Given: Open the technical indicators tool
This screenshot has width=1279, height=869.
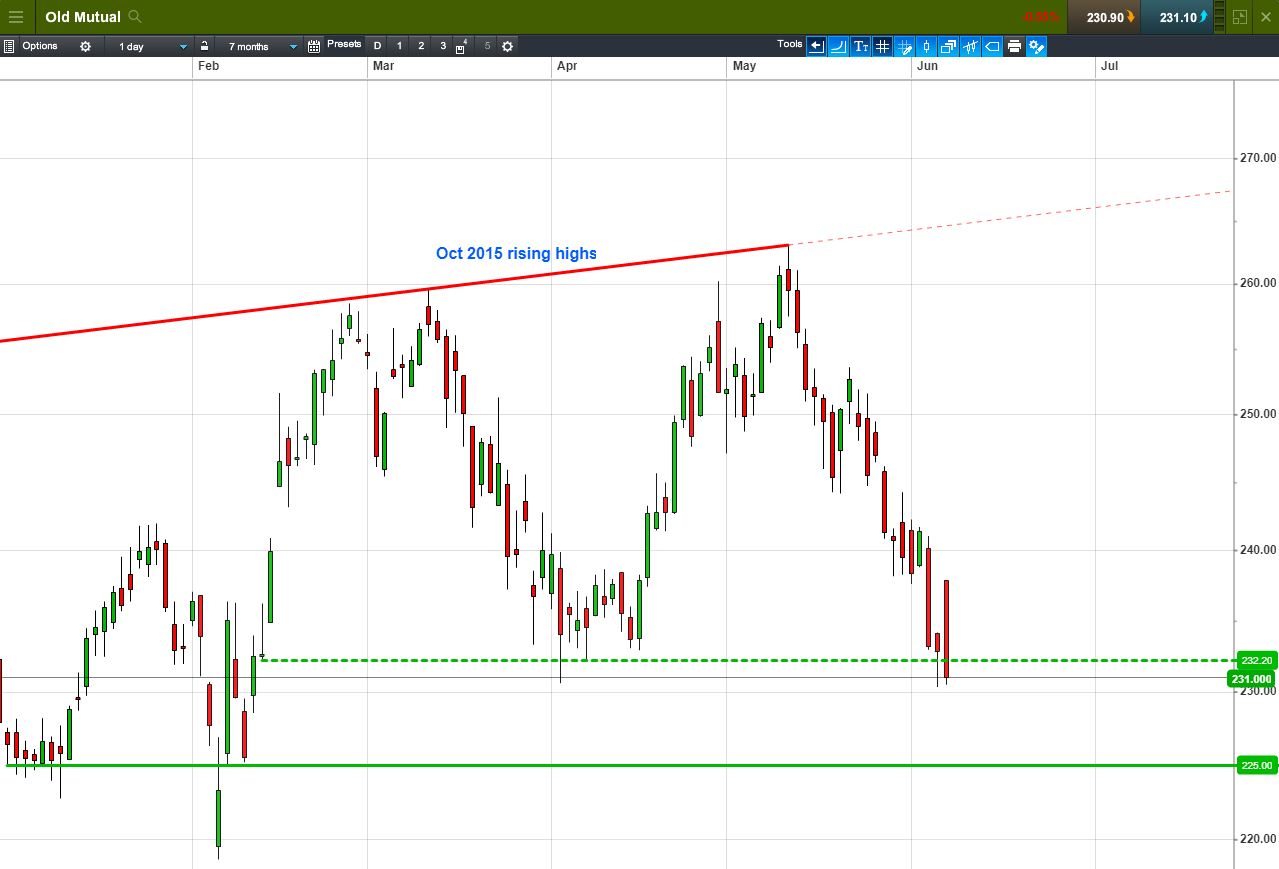Looking at the screenshot, I should pos(970,46).
